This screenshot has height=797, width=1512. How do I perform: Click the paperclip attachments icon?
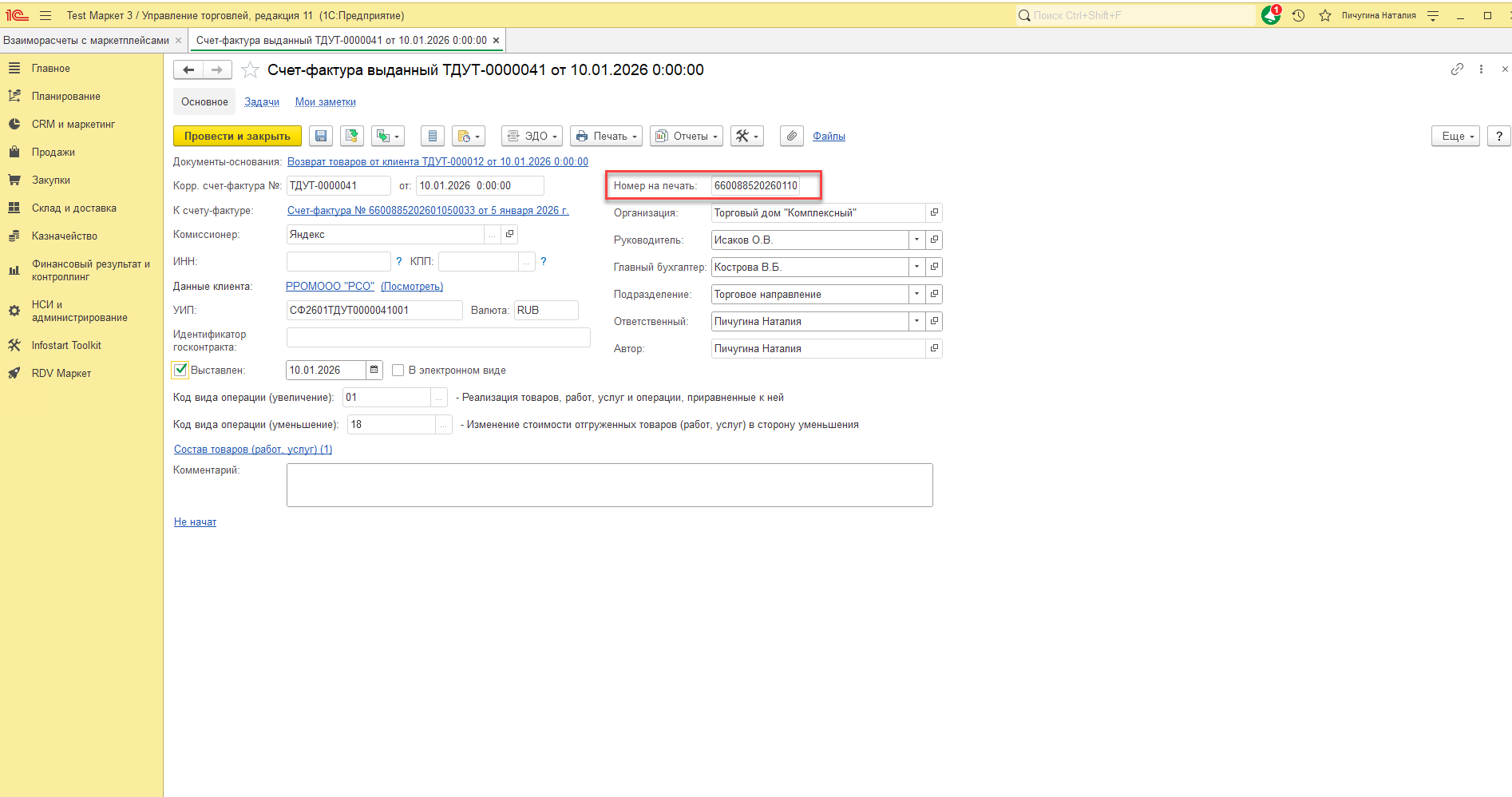(791, 137)
